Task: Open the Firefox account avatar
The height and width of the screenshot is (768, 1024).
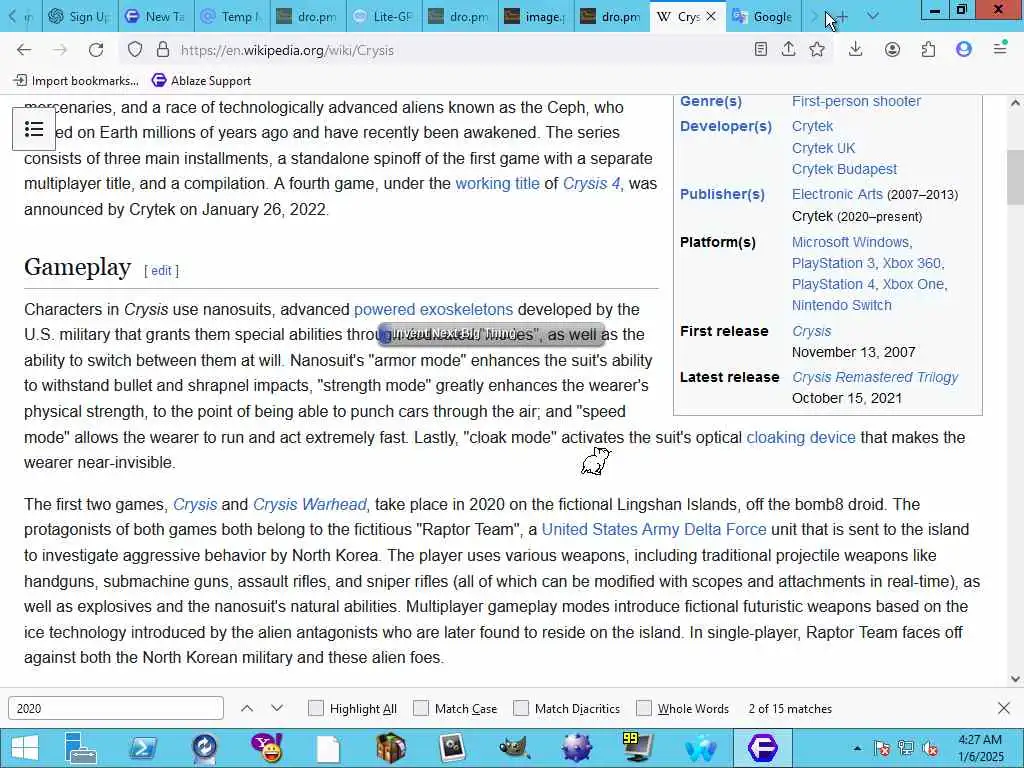Action: tap(892, 50)
